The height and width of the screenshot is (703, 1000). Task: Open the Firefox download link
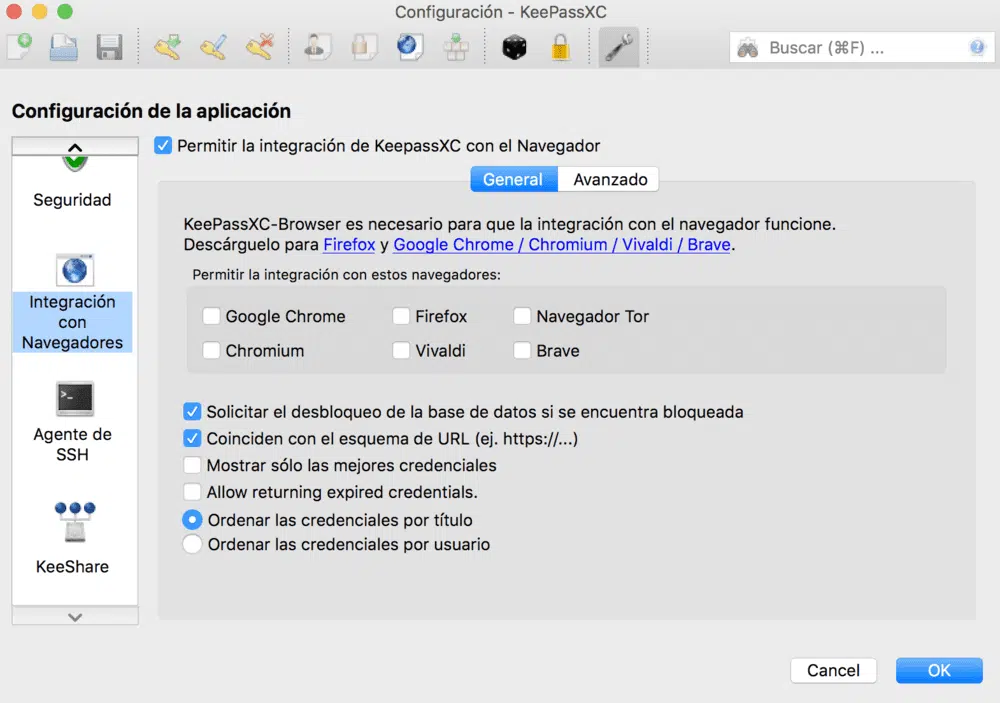(x=349, y=244)
